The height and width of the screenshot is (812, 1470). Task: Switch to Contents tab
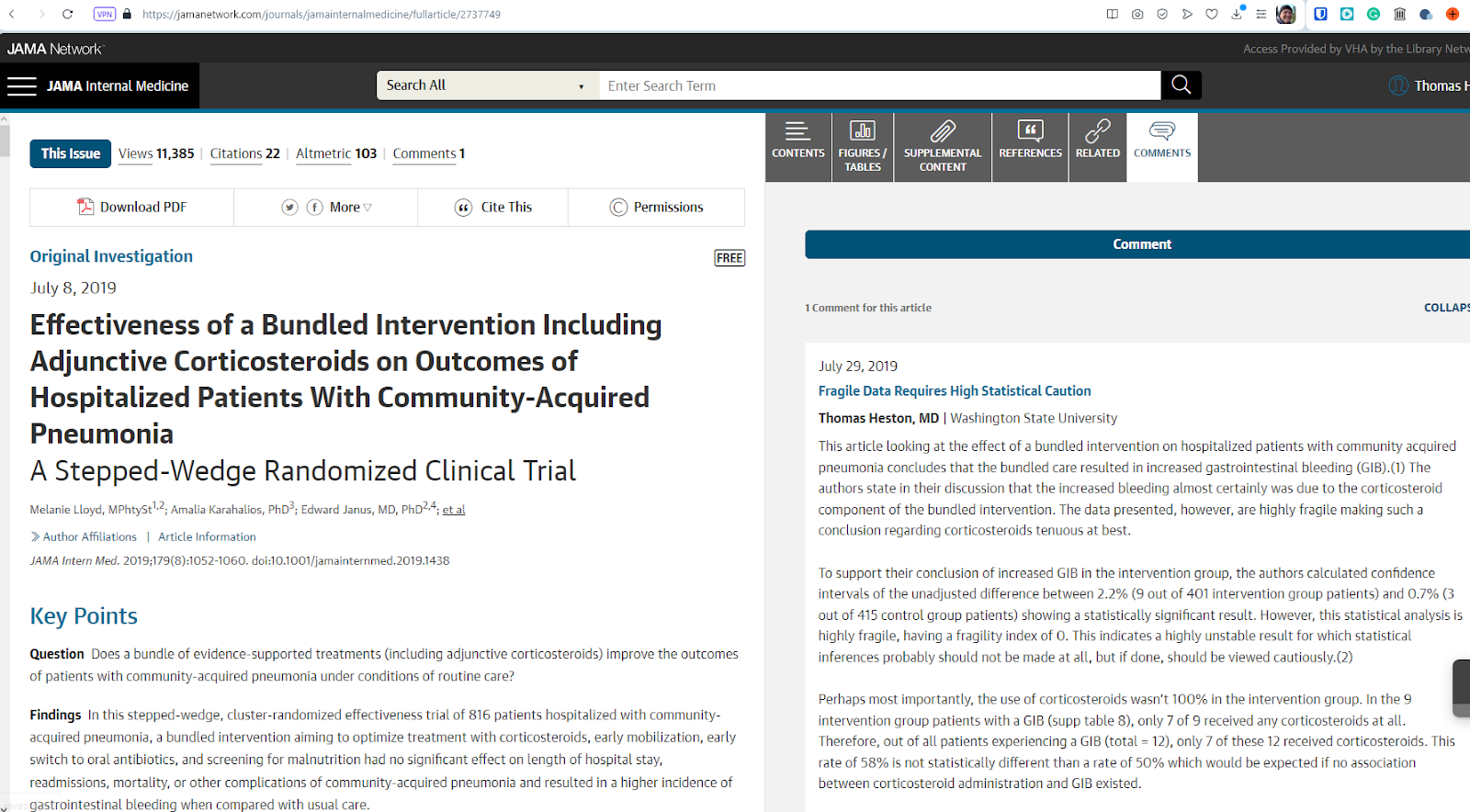click(798, 147)
